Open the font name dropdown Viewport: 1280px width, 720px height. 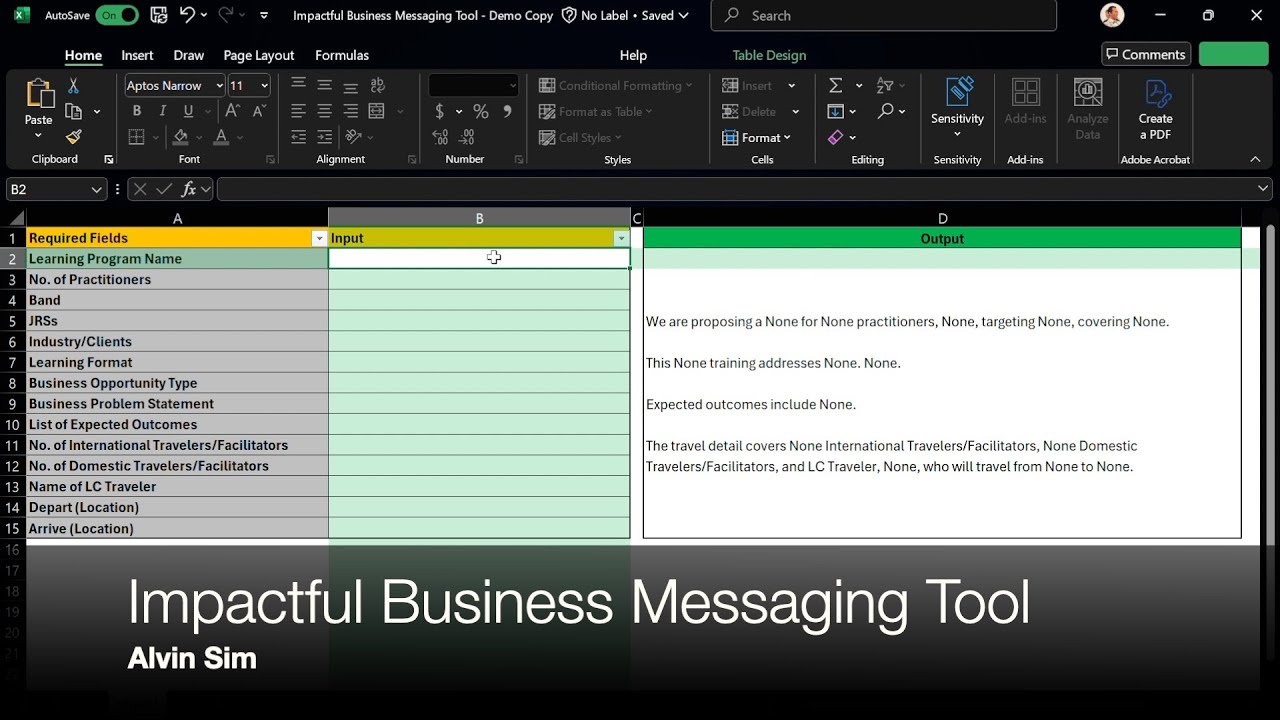(x=219, y=86)
